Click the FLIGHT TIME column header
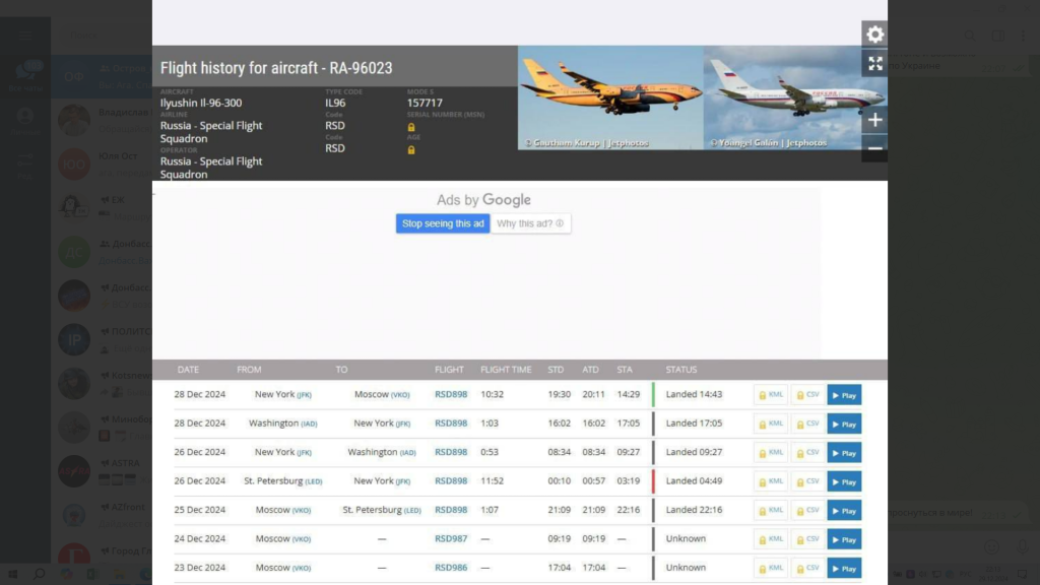This screenshot has width=1040, height=585. pos(506,369)
